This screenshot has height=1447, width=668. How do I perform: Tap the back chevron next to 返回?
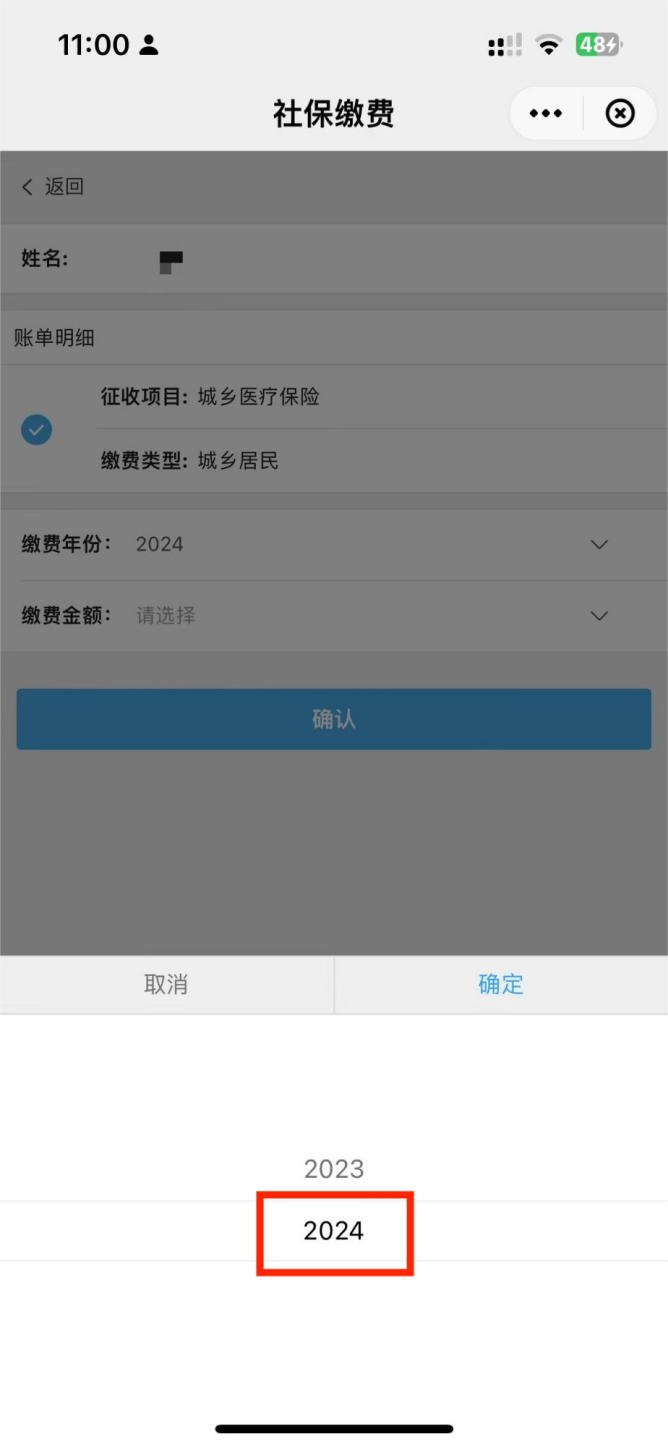(x=27, y=186)
